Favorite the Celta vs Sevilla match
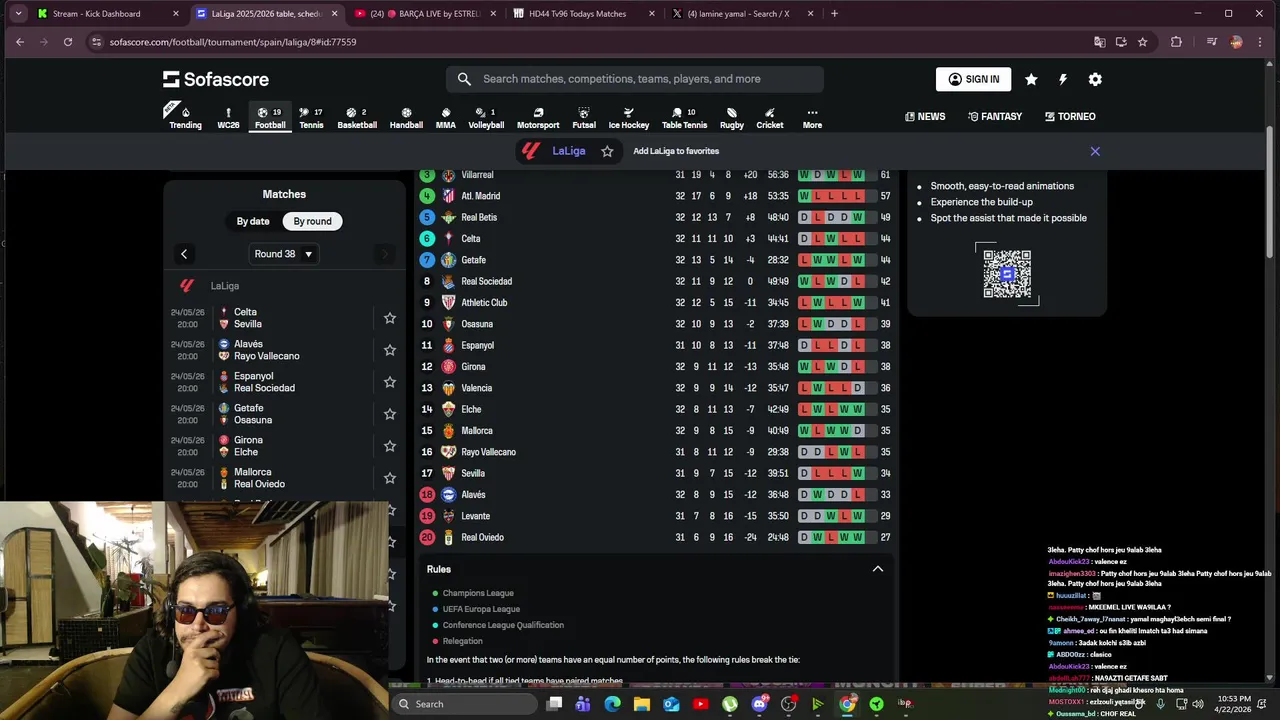1280x720 pixels. point(390,318)
